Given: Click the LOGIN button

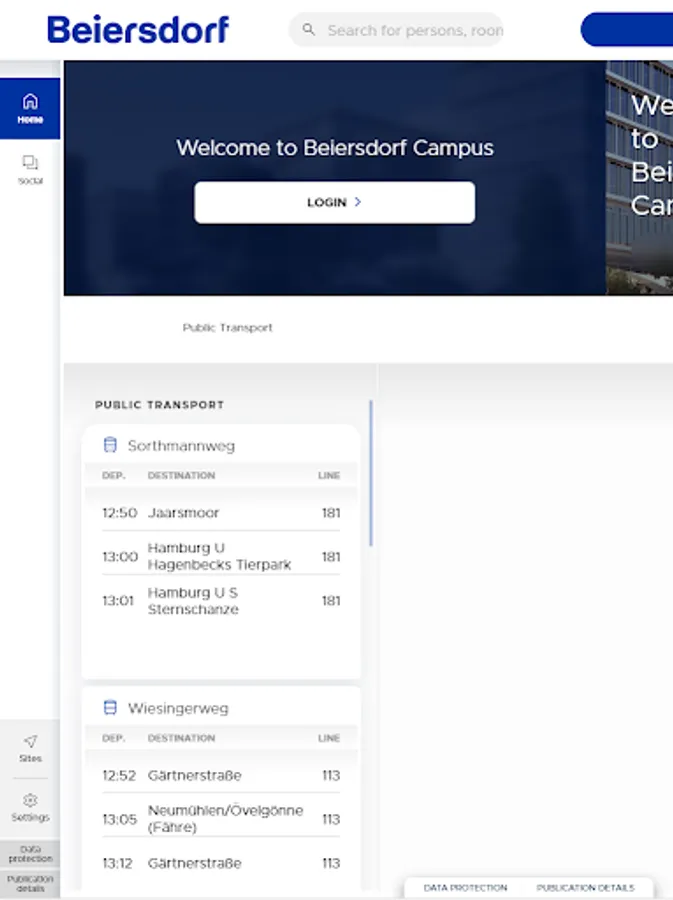Looking at the screenshot, I should 334,202.
